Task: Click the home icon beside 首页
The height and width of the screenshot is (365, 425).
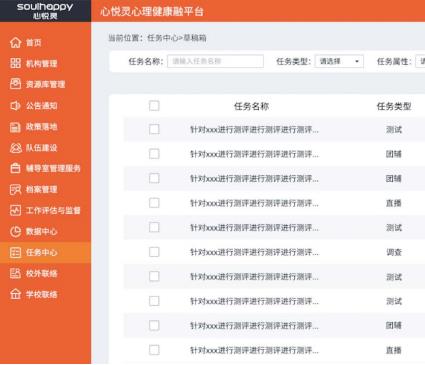Action: [x=16, y=42]
